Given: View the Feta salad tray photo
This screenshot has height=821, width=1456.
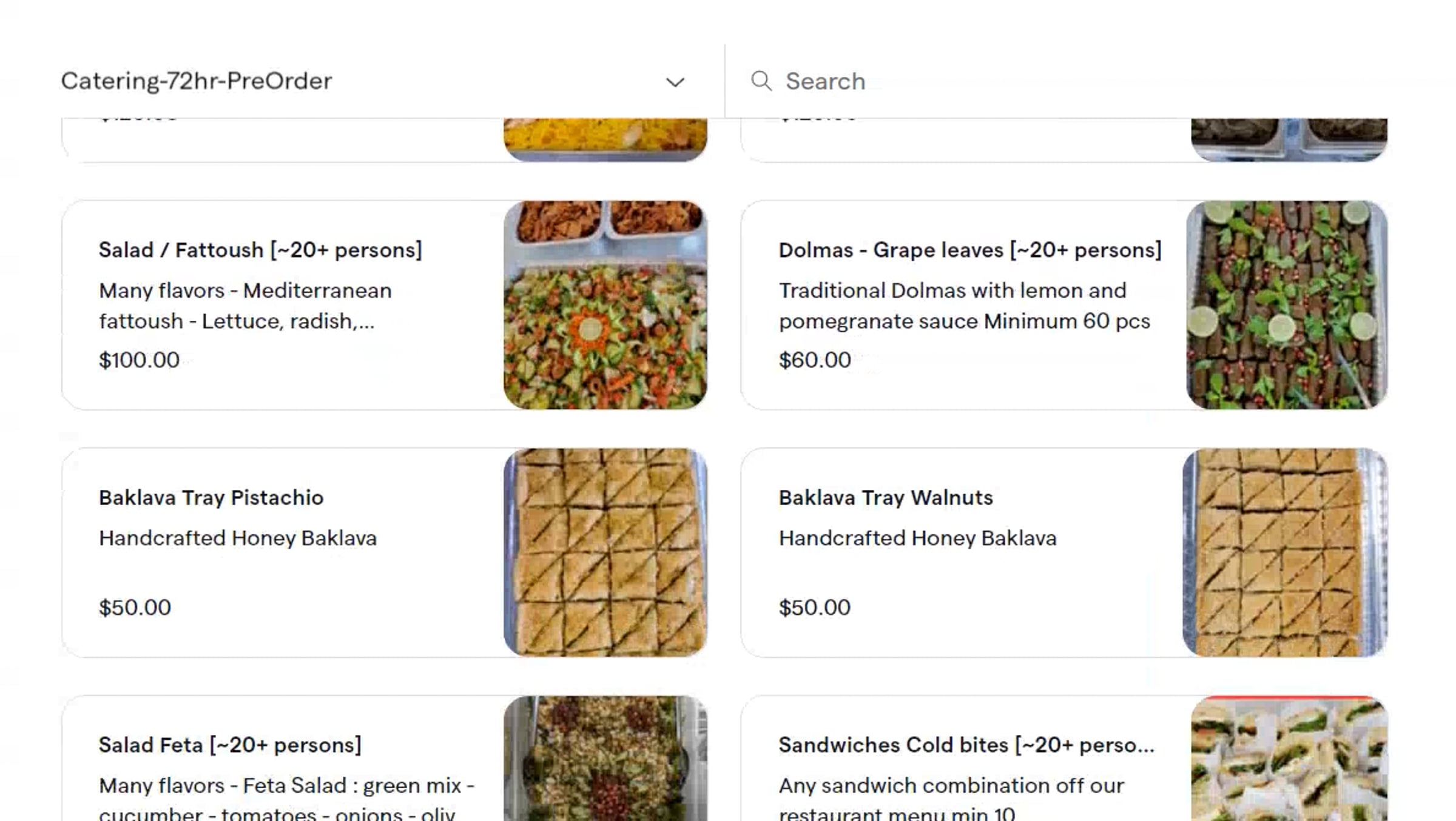Looking at the screenshot, I should tap(605, 759).
